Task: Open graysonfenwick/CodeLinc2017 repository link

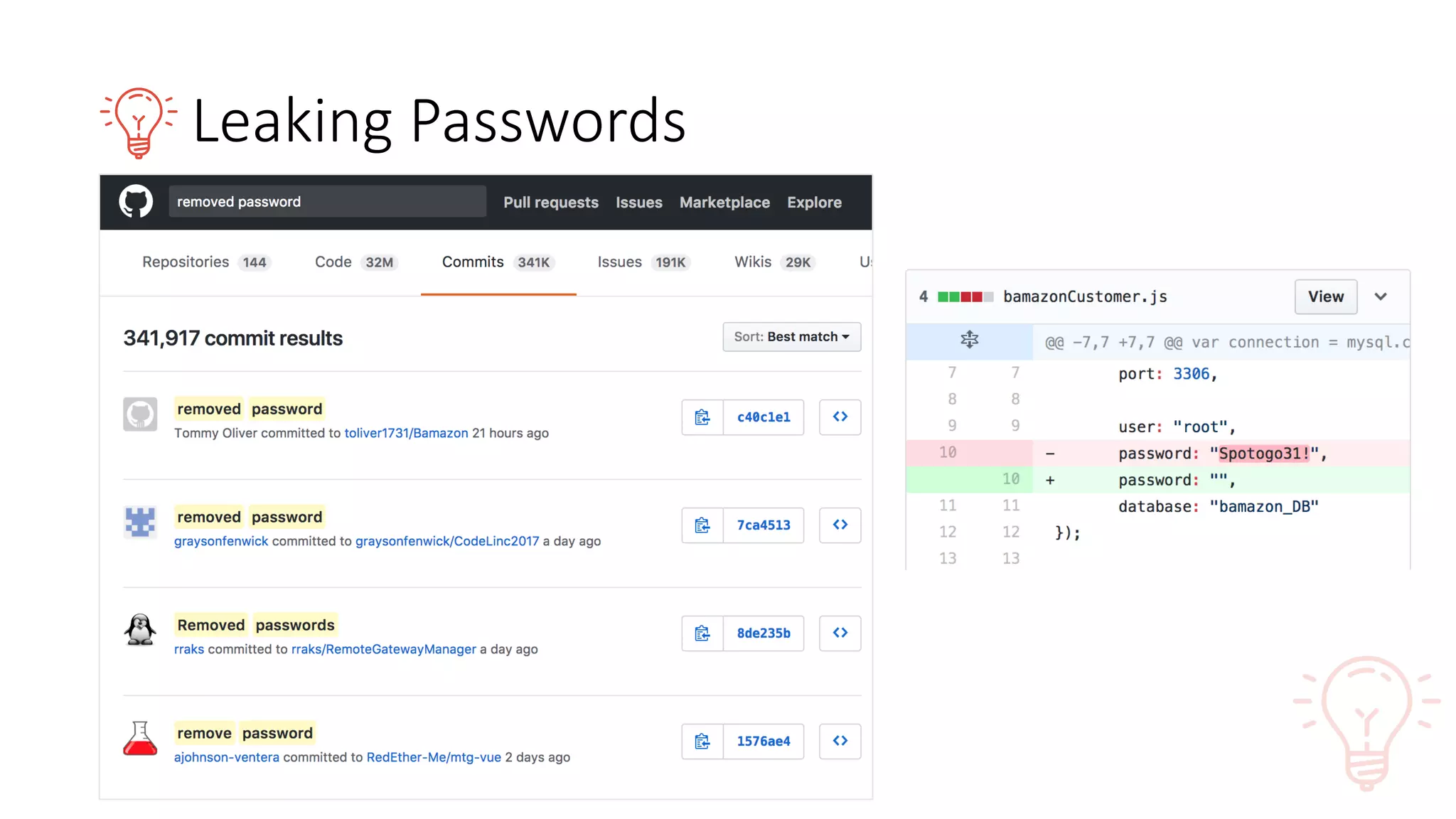Action: [447, 542]
